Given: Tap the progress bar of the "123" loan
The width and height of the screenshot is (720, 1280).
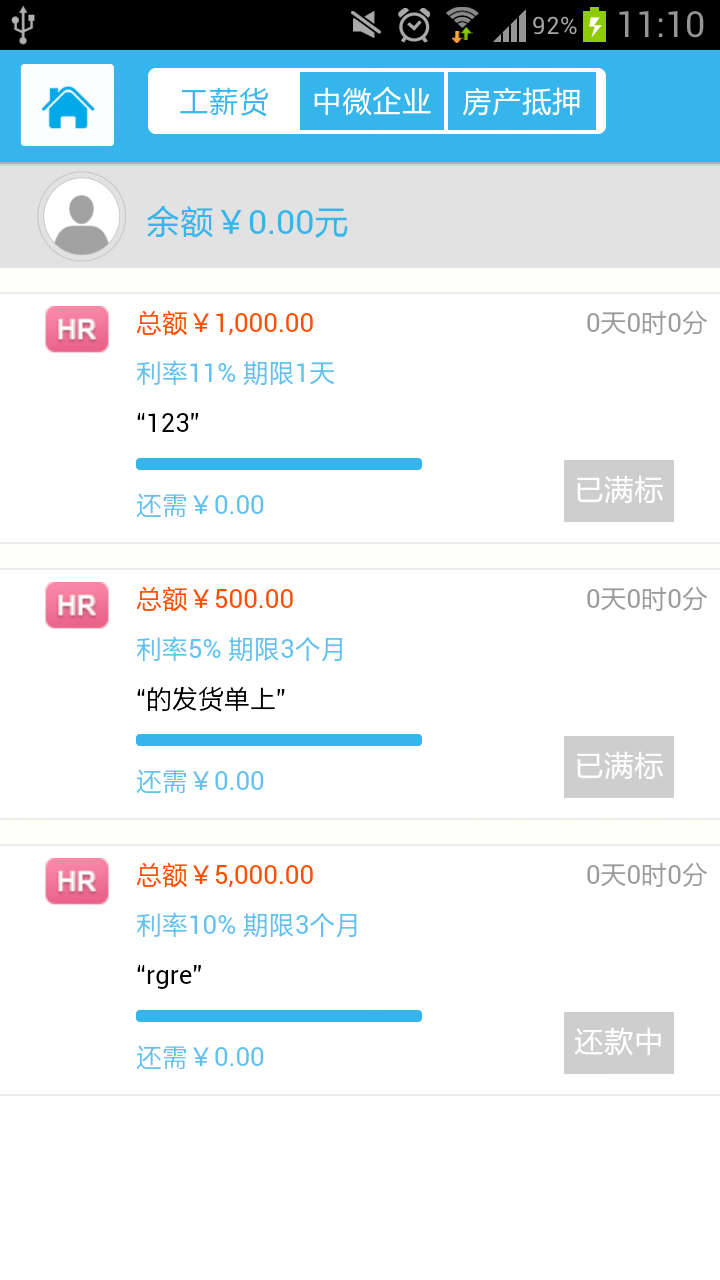Looking at the screenshot, I should pos(279,464).
